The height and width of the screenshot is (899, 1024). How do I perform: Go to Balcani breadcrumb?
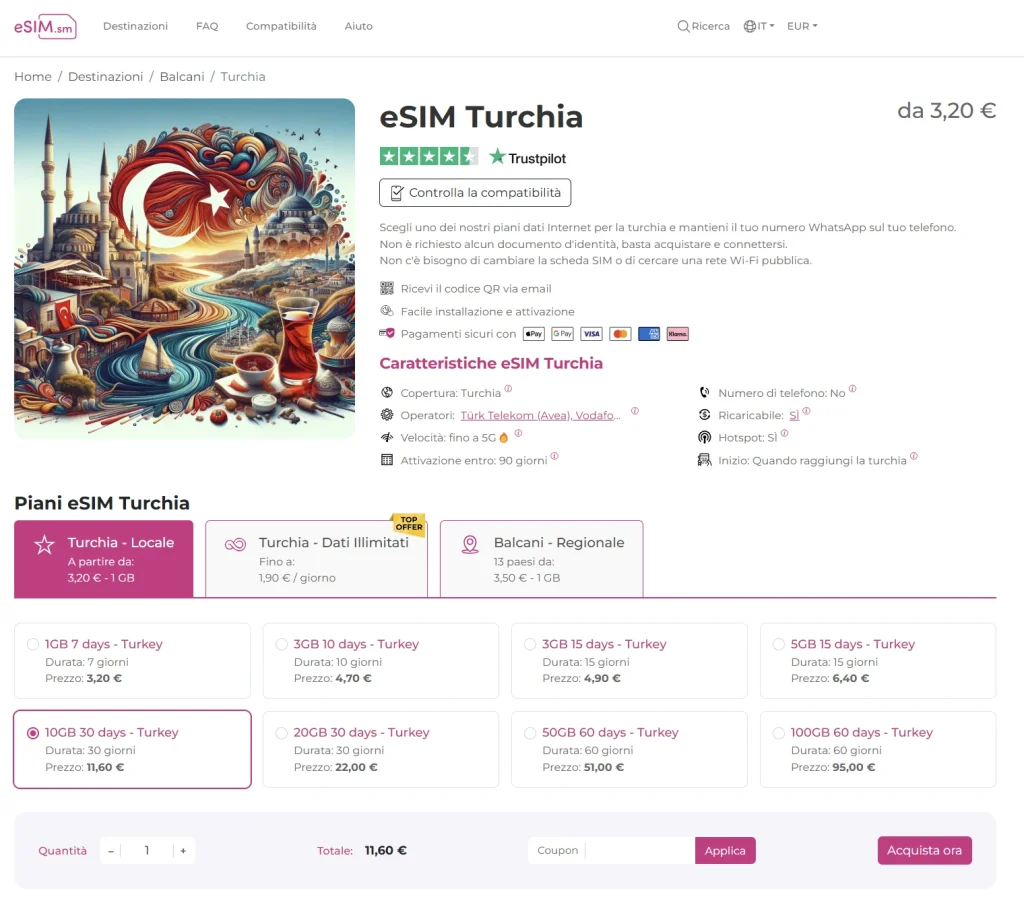(x=182, y=76)
